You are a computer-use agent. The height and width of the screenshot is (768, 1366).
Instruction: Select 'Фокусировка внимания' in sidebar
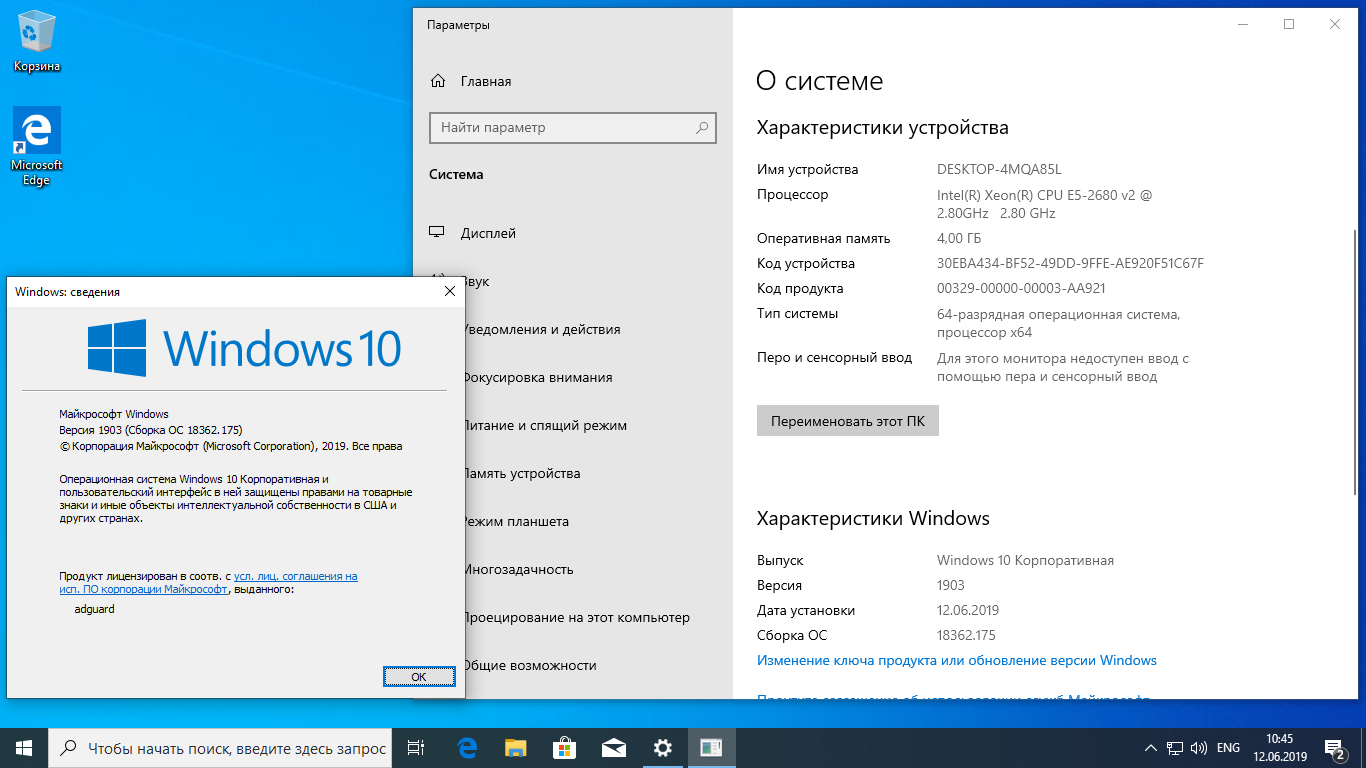[x=537, y=377]
